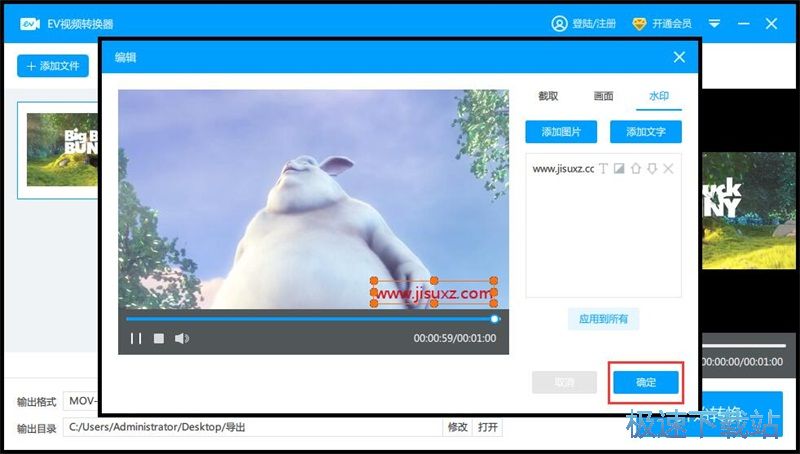800x454 pixels.
Task: Click the bottom-right watermark resize handle
Action: point(493,304)
